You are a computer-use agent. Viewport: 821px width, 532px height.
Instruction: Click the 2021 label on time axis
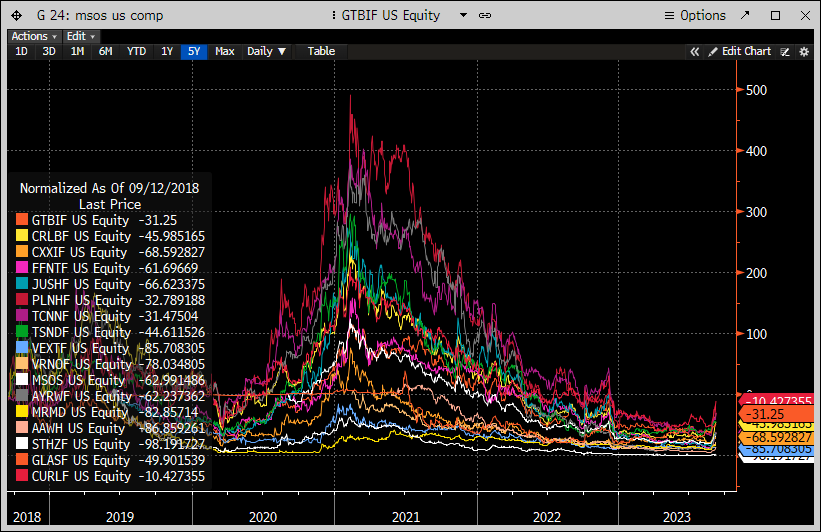pos(406,517)
